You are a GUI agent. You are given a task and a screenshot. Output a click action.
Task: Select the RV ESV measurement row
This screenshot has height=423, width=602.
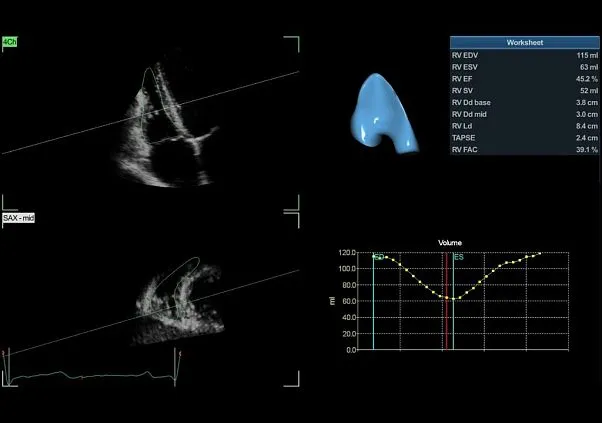point(524,68)
